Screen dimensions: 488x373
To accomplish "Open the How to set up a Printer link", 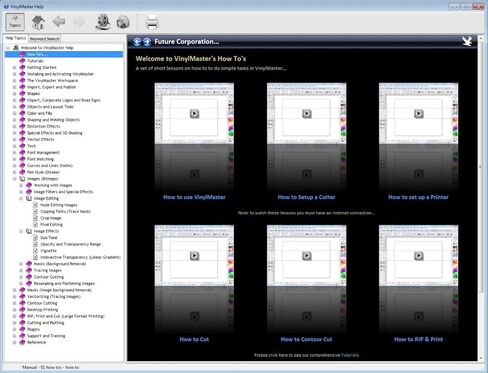I will [x=418, y=197].
